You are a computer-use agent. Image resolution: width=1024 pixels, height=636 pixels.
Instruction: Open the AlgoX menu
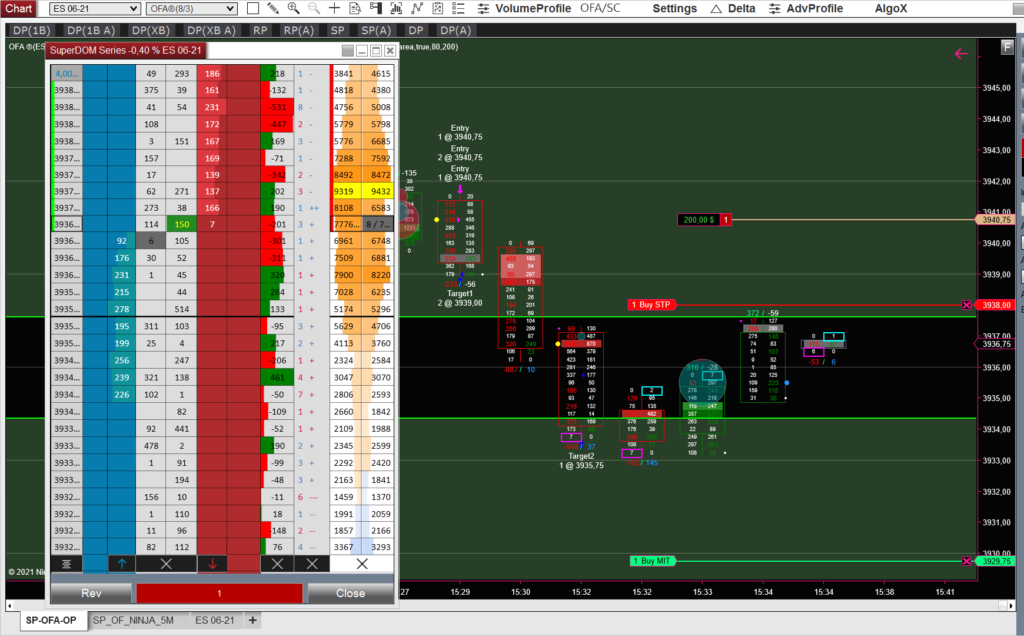pyautogui.click(x=891, y=8)
